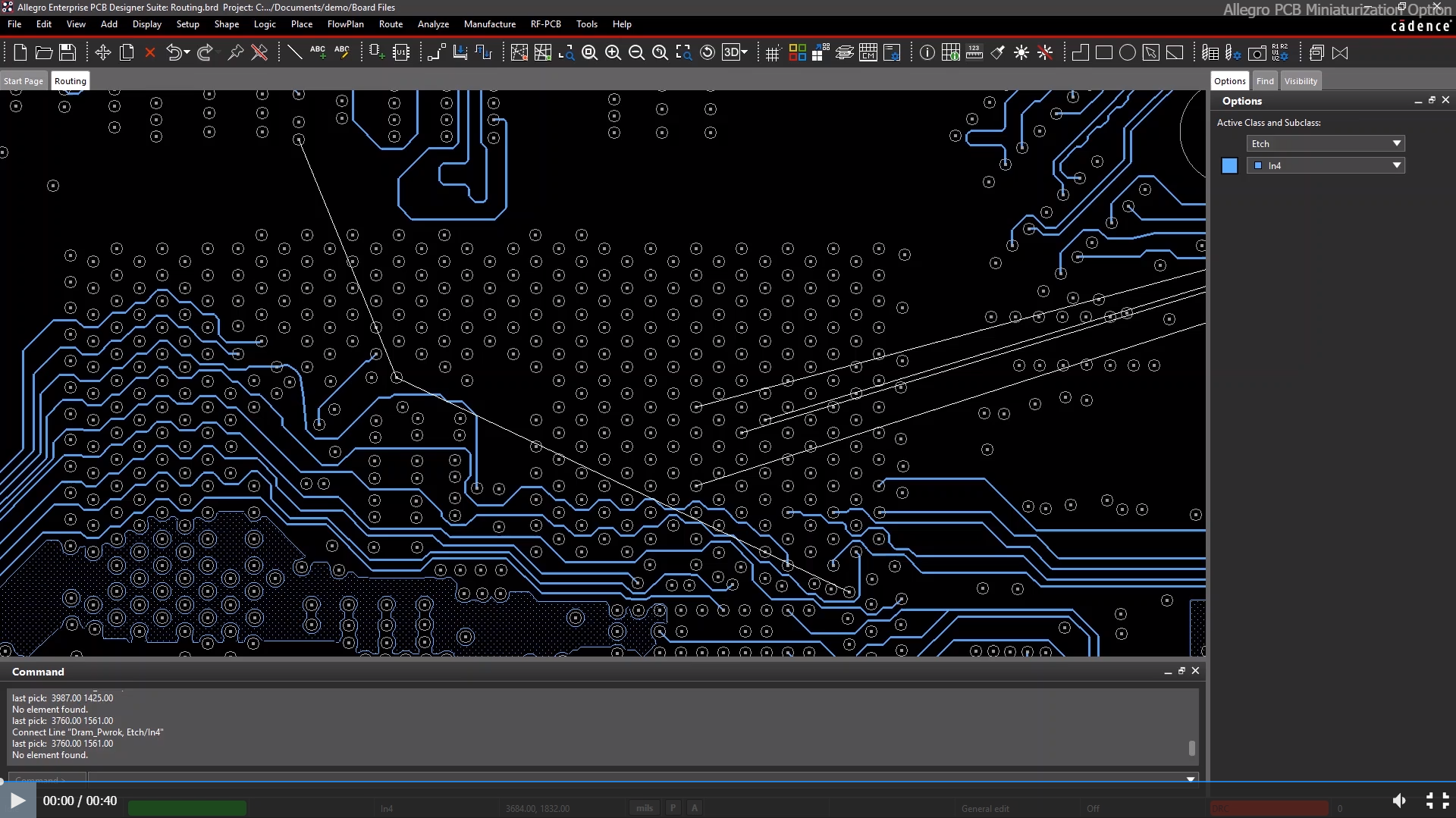Toggle the Unpin (unfix) icon
Image resolution: width=1456 pixels, height=818 pixels.
259,52
